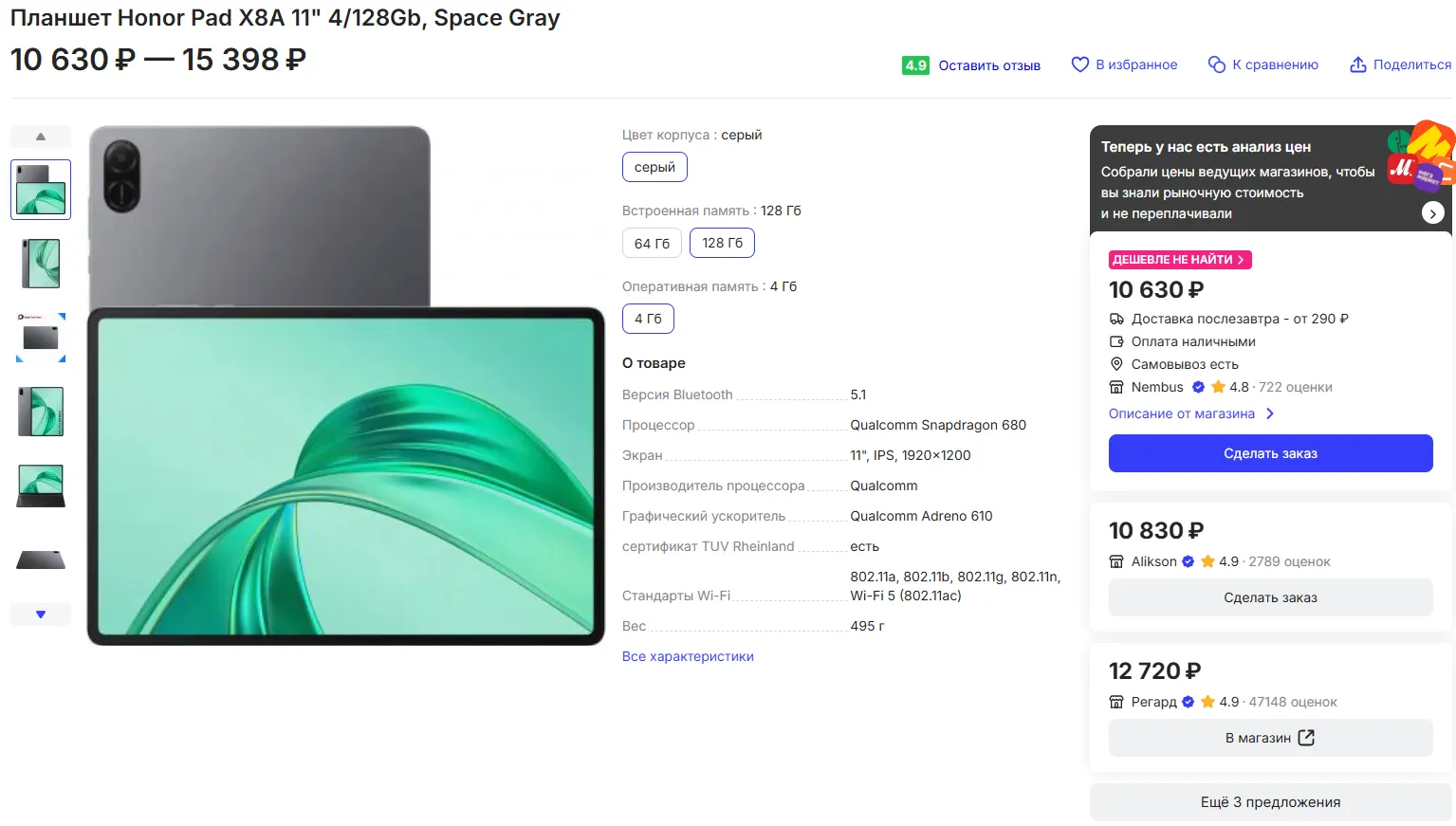1456x826 pixels.
Task: Click Nembus verified checkmark badge
Action: (1198, 387)
